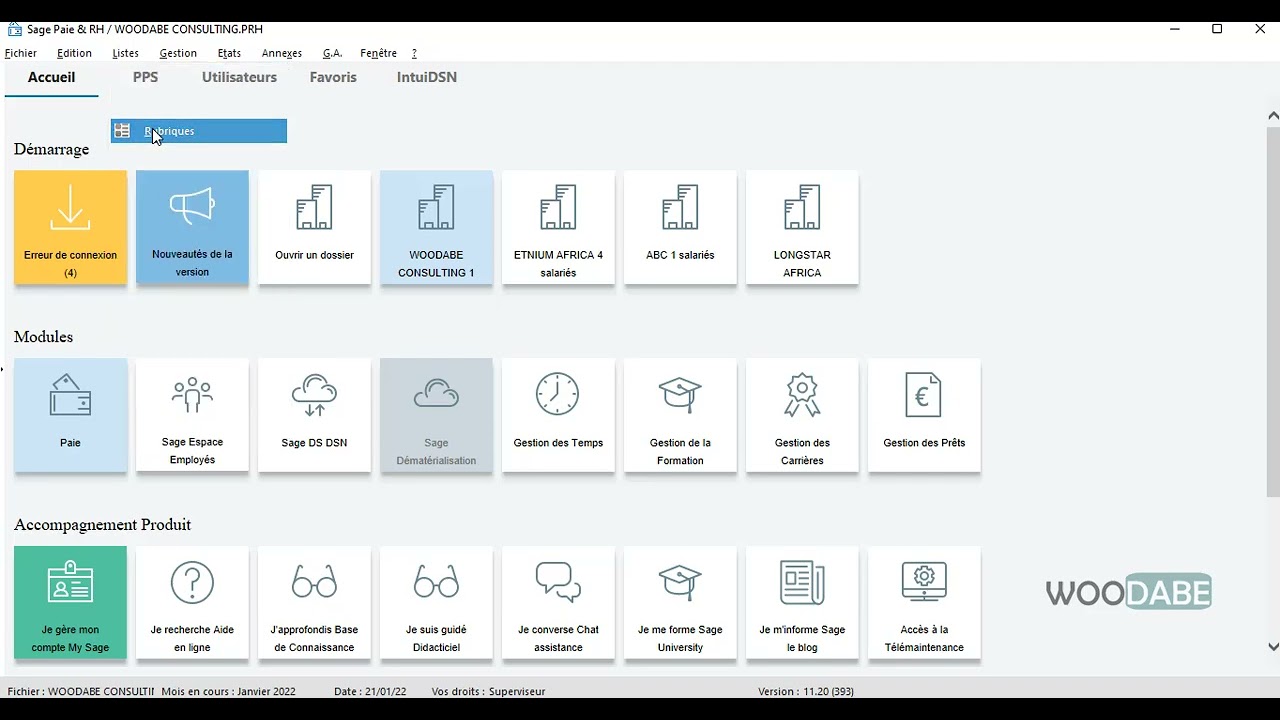Open ABC 1 salariés company tile
The width and height of the screenshot is (1280, 720).
click(680, 228)
